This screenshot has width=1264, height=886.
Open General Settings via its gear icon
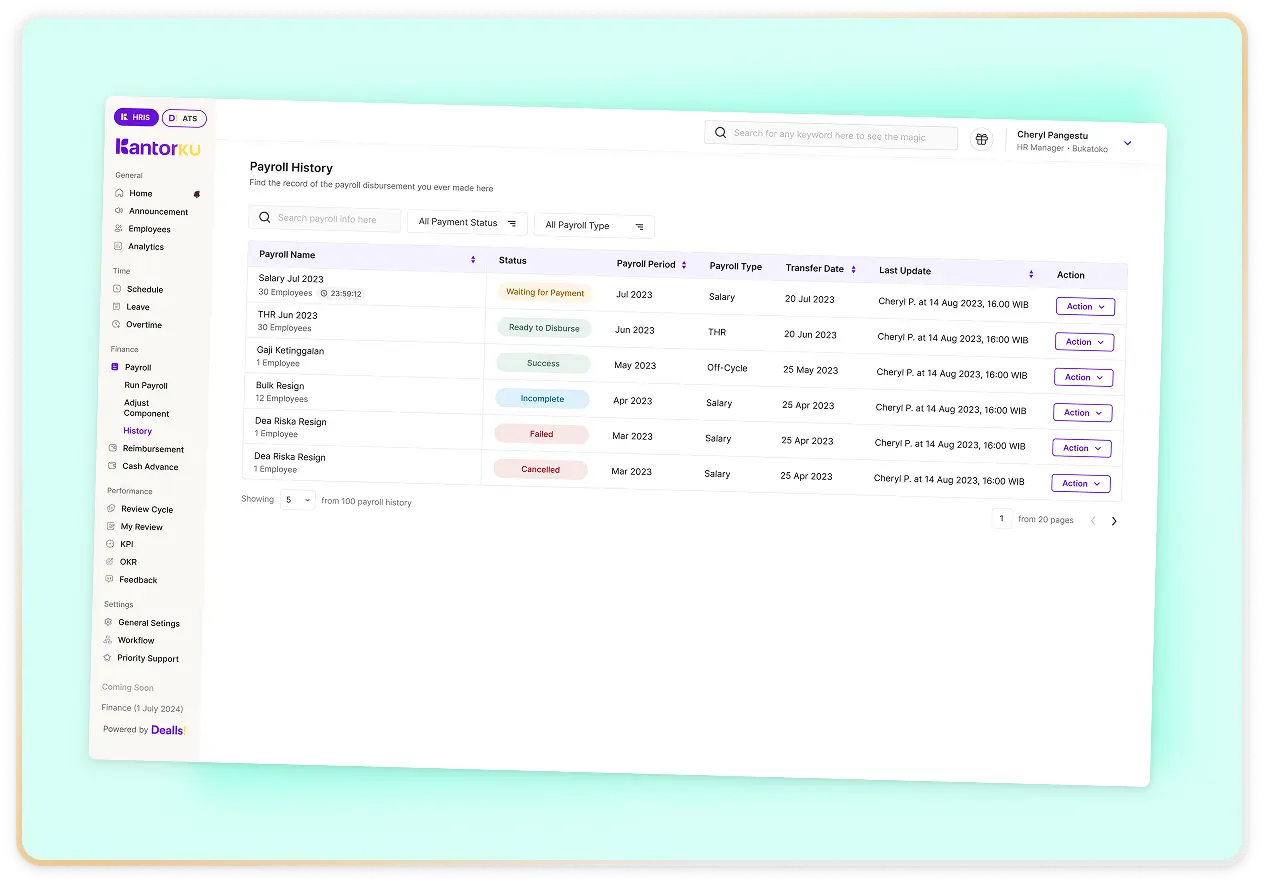pyautogui.click(x=108, y=622)
